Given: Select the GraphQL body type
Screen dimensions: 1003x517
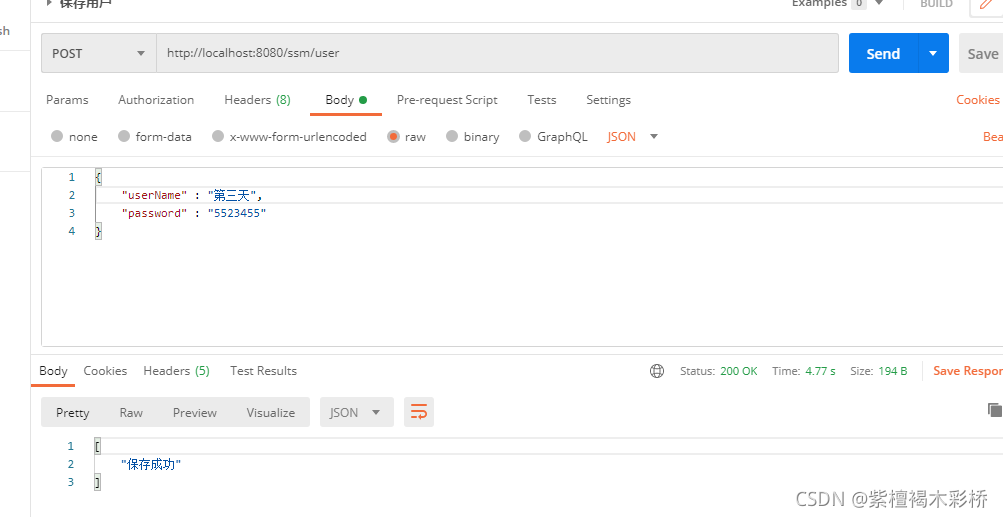Looking at the screenshot, I should (x=553, y=136).
